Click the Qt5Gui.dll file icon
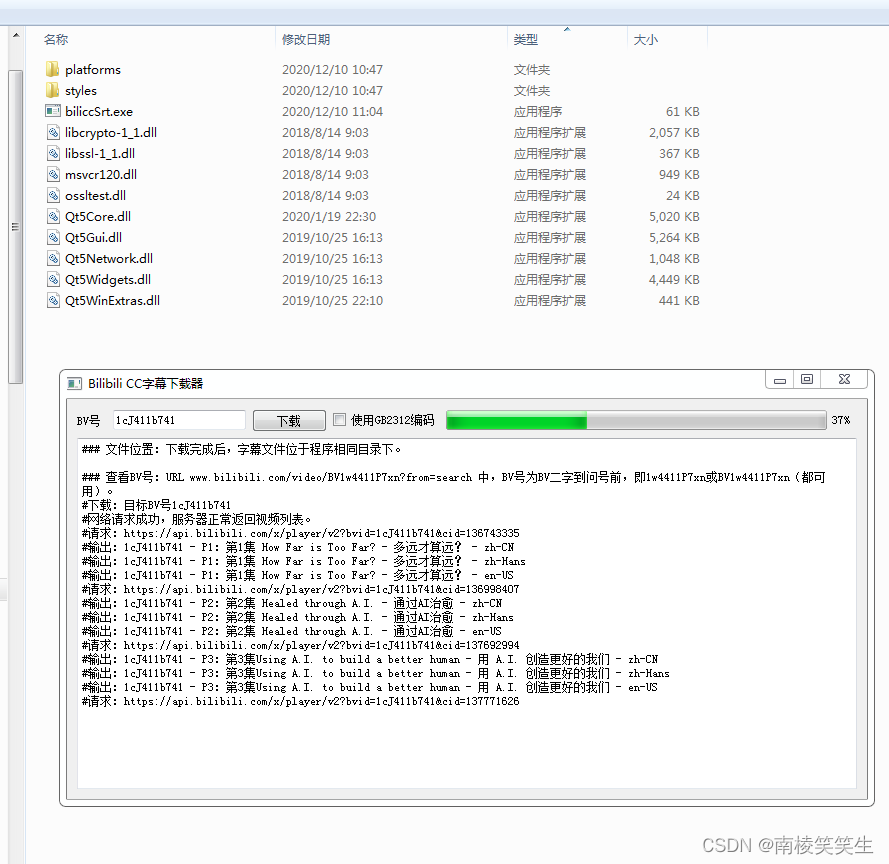889x864 pixels. tap(53, 237)
